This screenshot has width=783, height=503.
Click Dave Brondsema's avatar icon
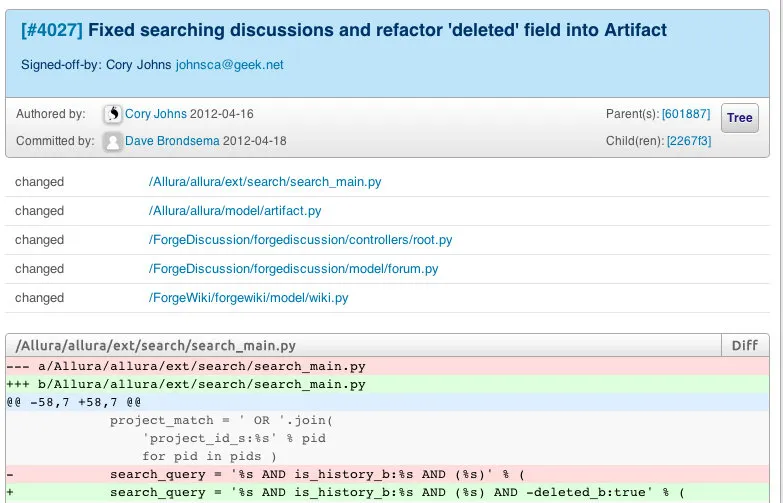coord(113,141)
